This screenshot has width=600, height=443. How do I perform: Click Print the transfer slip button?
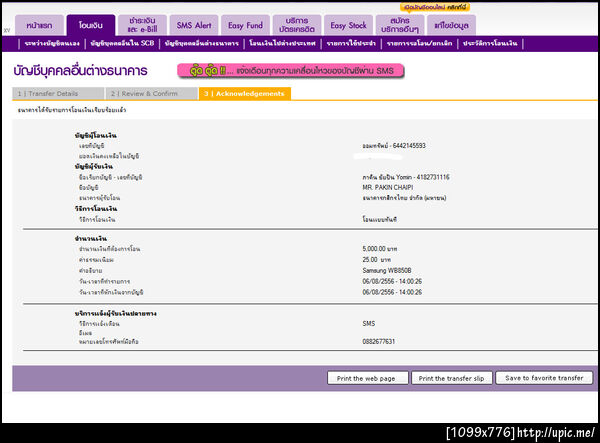pos(452,378)
